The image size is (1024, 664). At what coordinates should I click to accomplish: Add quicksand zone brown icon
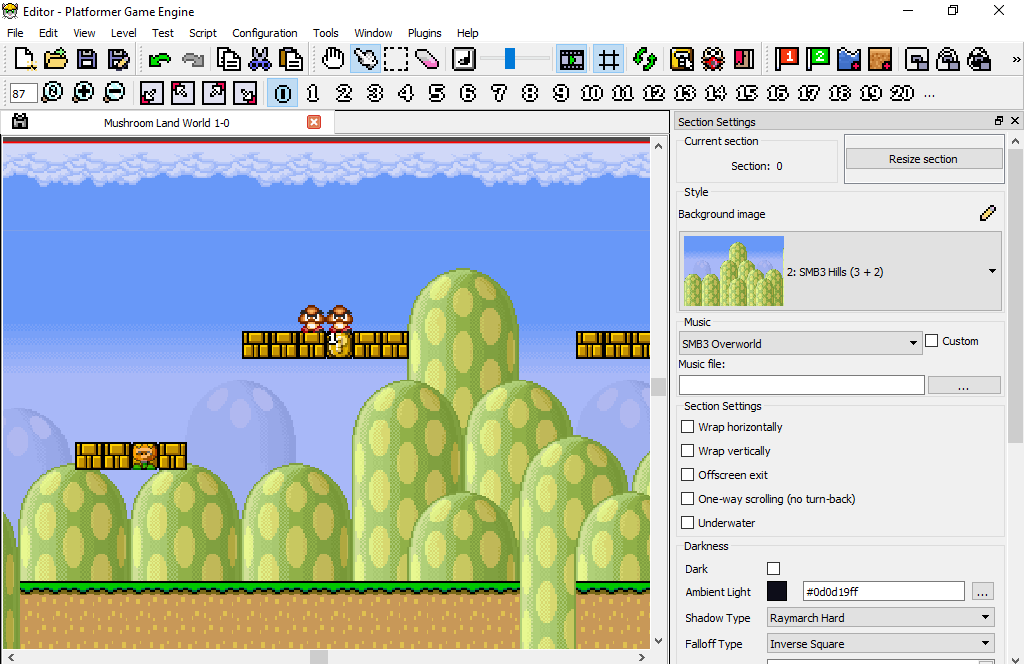[880, 59]
